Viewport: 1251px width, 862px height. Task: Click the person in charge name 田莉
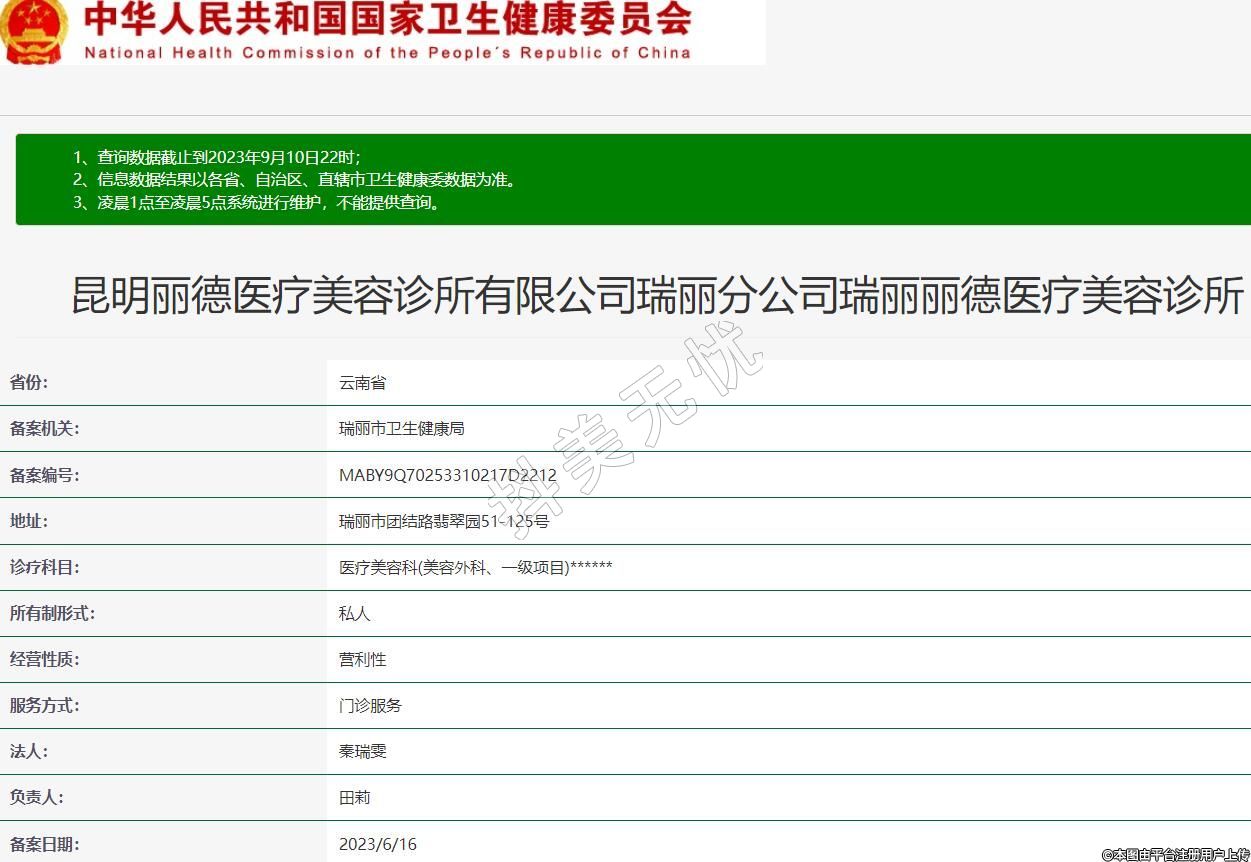point(354,798)
